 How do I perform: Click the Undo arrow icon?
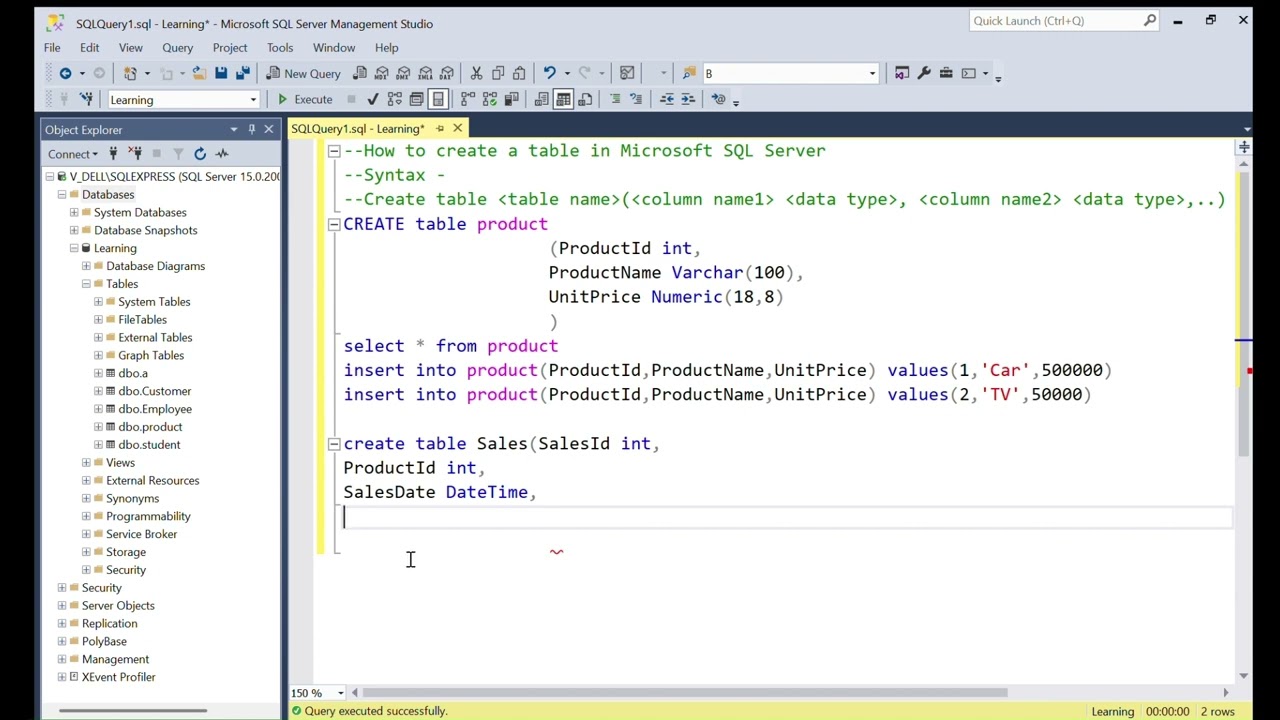tap(549, 73)
